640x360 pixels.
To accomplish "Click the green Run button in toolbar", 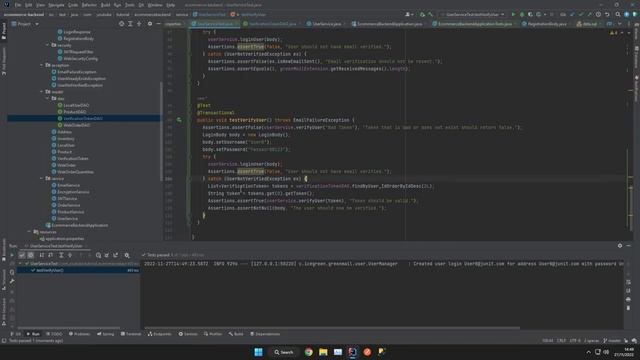I will point(513,14).
